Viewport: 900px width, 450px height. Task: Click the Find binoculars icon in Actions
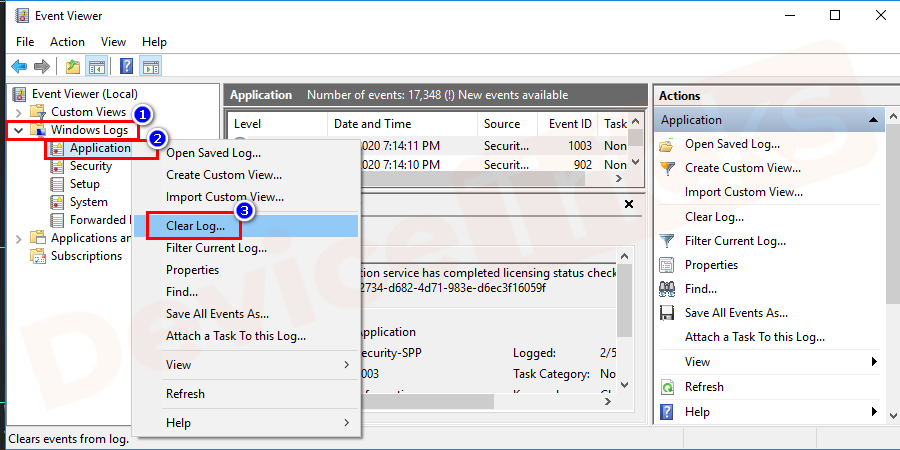pyautogui.click(x=667, y=289)
